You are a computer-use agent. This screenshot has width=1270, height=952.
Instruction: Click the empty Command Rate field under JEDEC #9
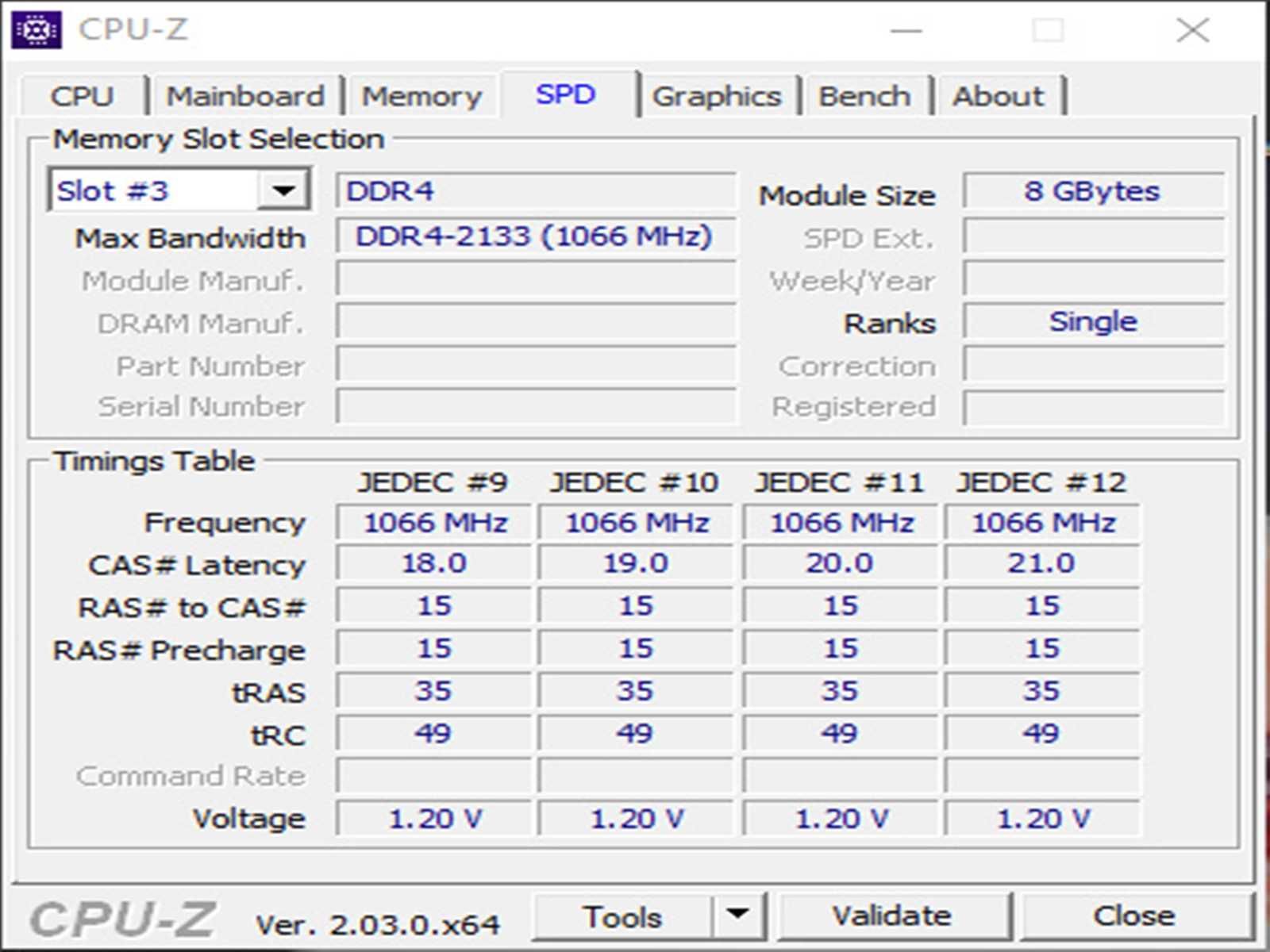[434, 776]
